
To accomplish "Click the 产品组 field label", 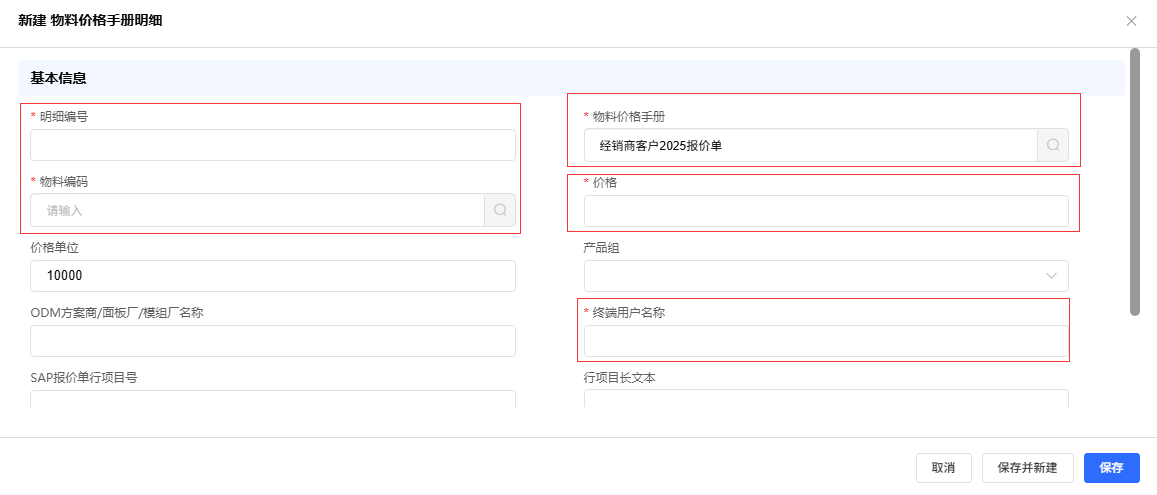I will point(601,248).
